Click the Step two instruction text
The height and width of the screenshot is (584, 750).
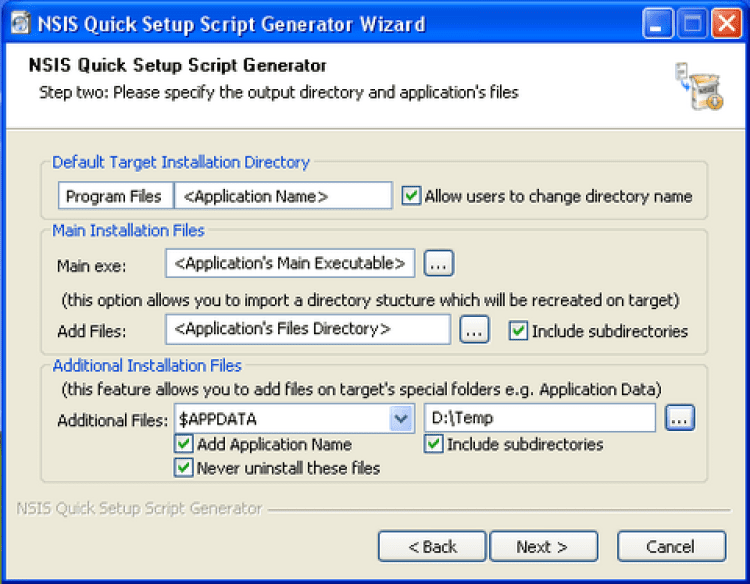pyautogui.click(x=279, y=92)
